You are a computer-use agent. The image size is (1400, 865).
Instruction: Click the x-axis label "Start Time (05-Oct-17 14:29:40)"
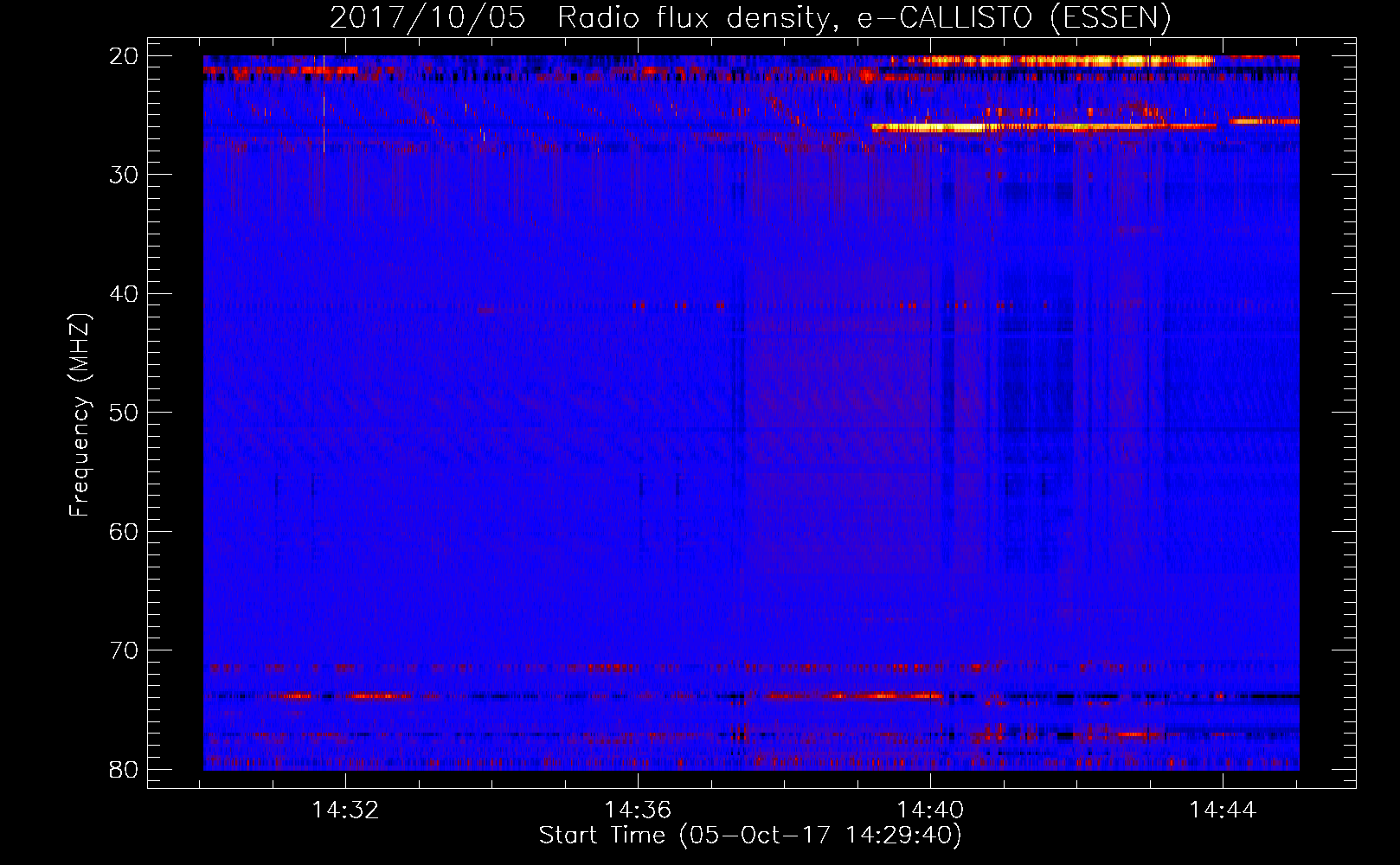[x=750, y=836]
